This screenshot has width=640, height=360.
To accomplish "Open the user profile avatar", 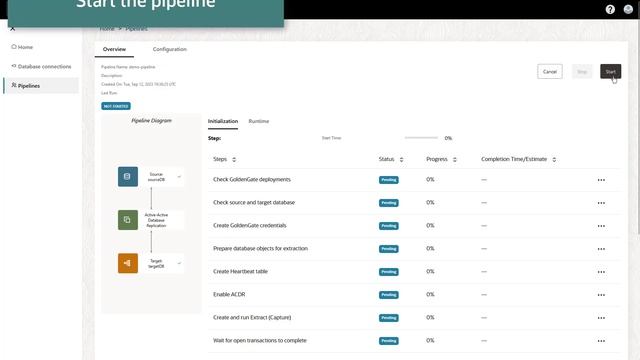I will [x=628, y=9].
